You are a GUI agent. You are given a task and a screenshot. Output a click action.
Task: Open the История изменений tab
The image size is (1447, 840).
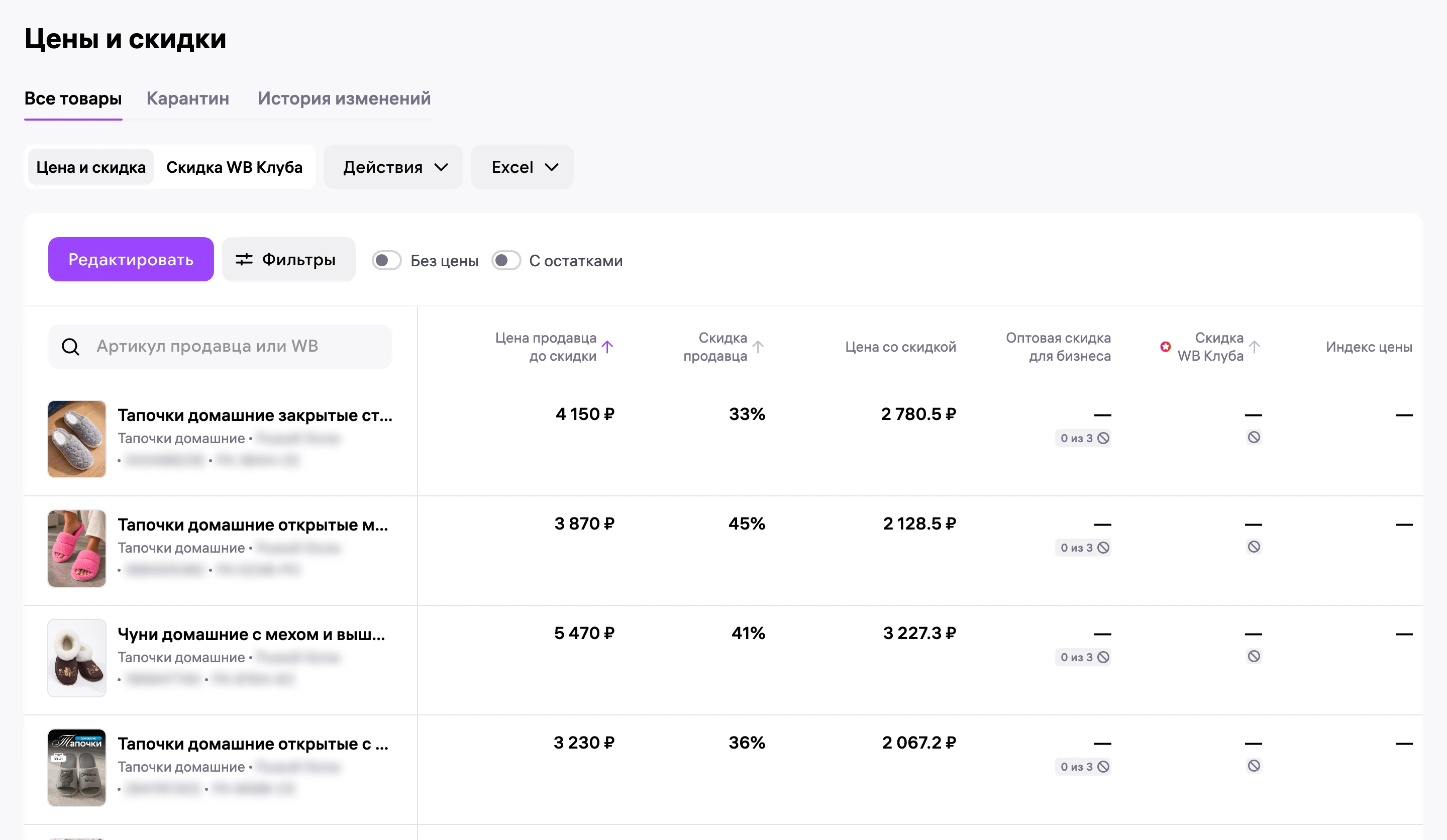[344, 98]
